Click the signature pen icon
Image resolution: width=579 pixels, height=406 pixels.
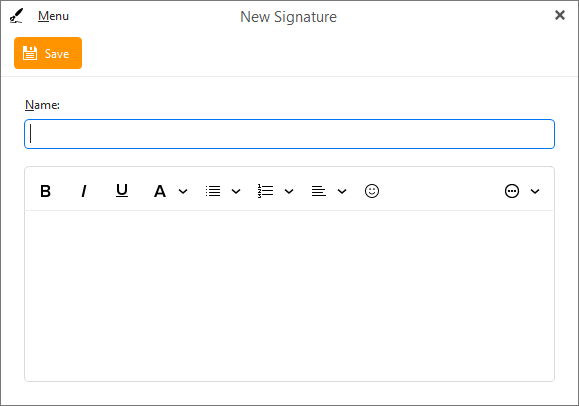[16, 16]
